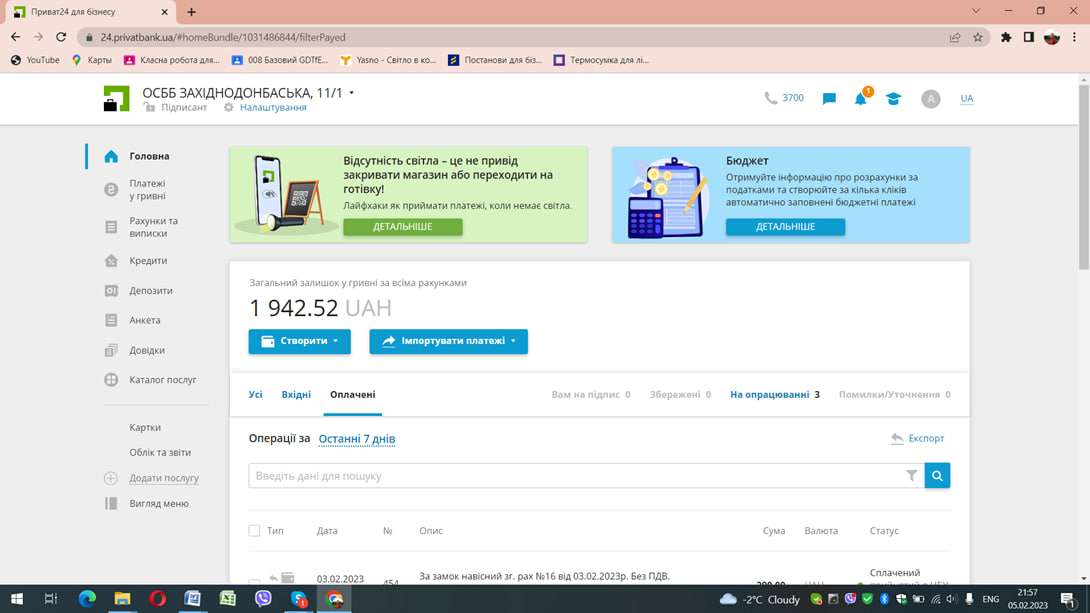Open the Налаштування settings link

click(273, 108)
